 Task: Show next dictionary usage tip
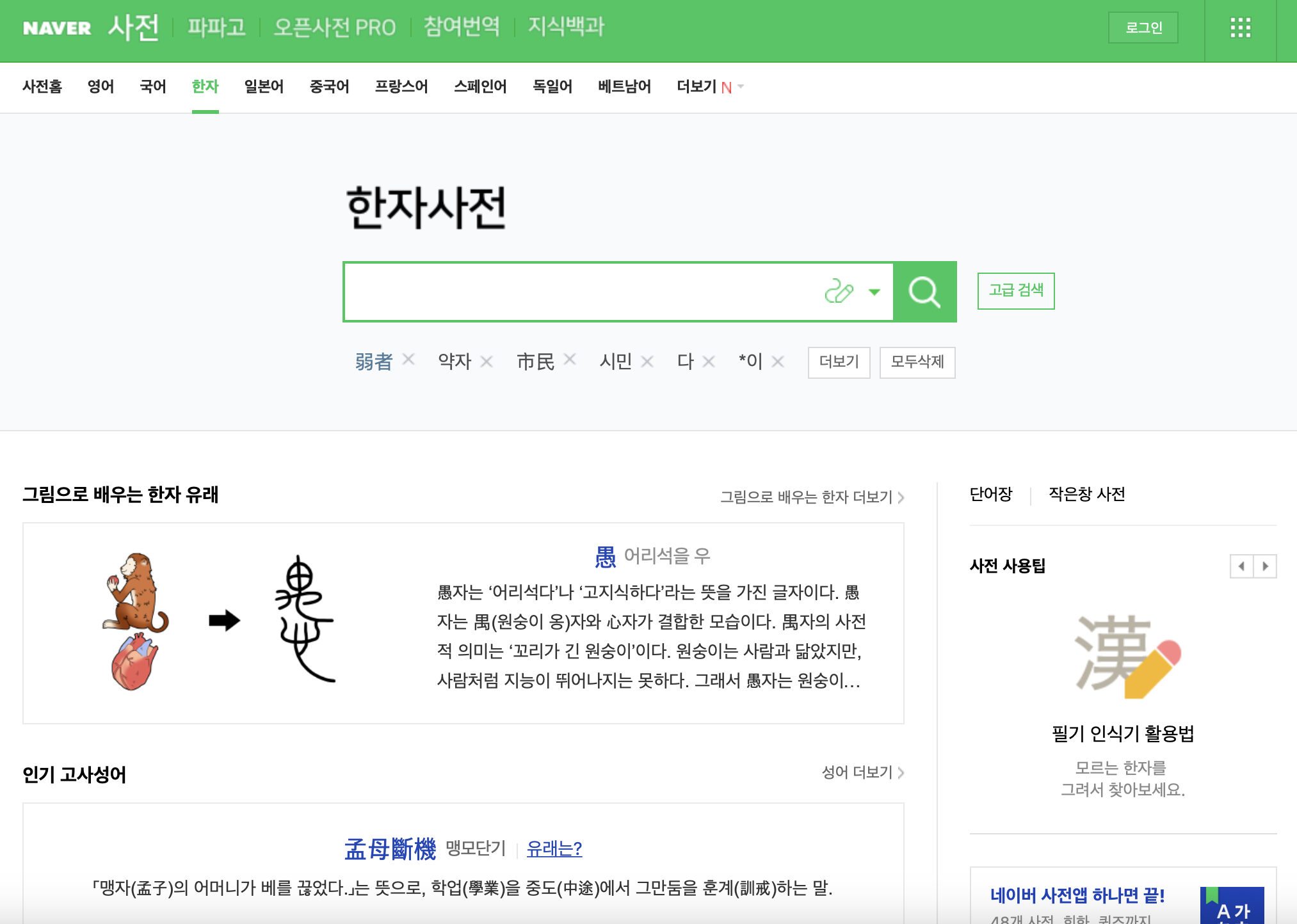click(1265, 566)
